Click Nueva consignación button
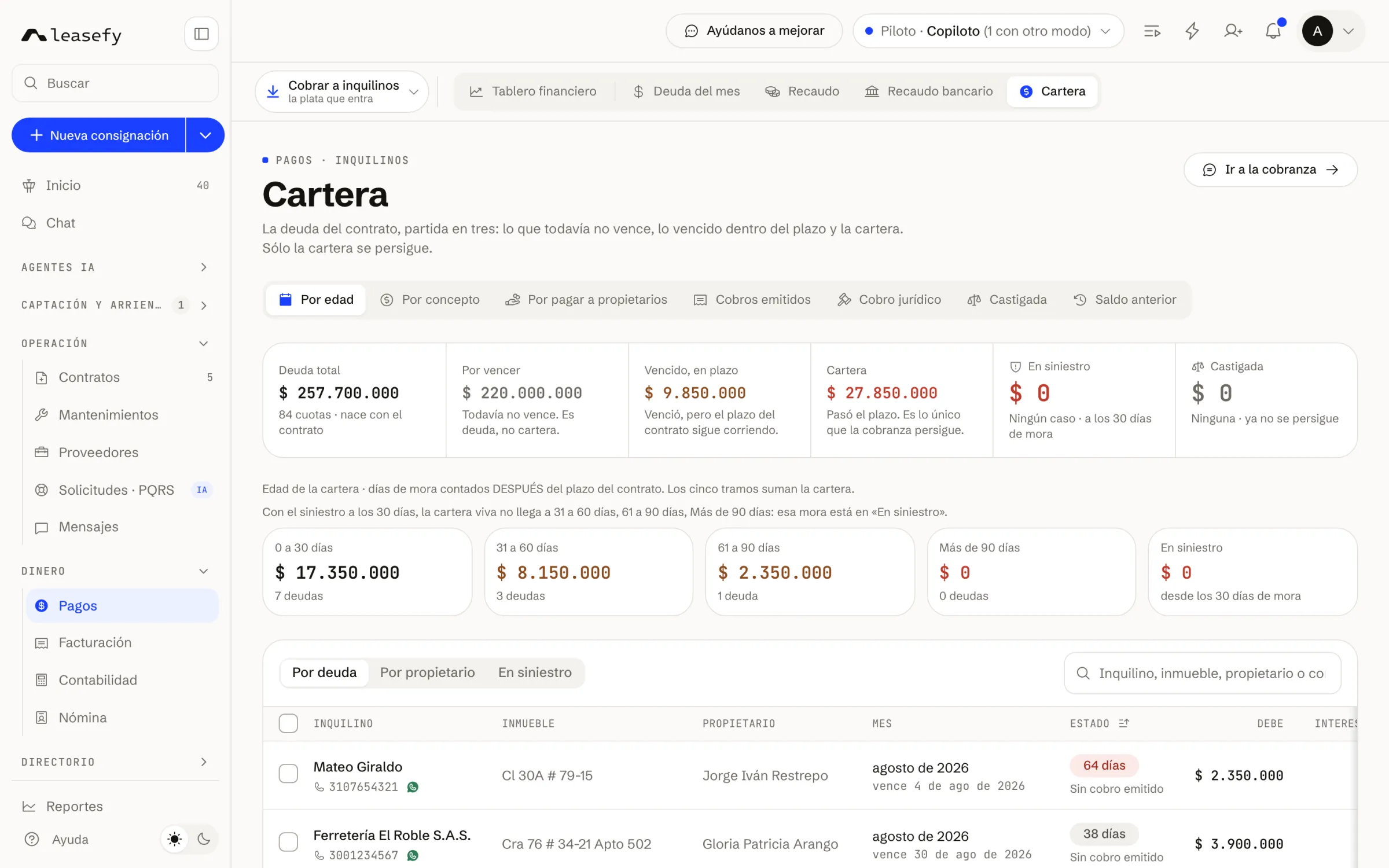The height and width of the screenshot is (868, 1389). pyautogui.click(x=99, y=135)
